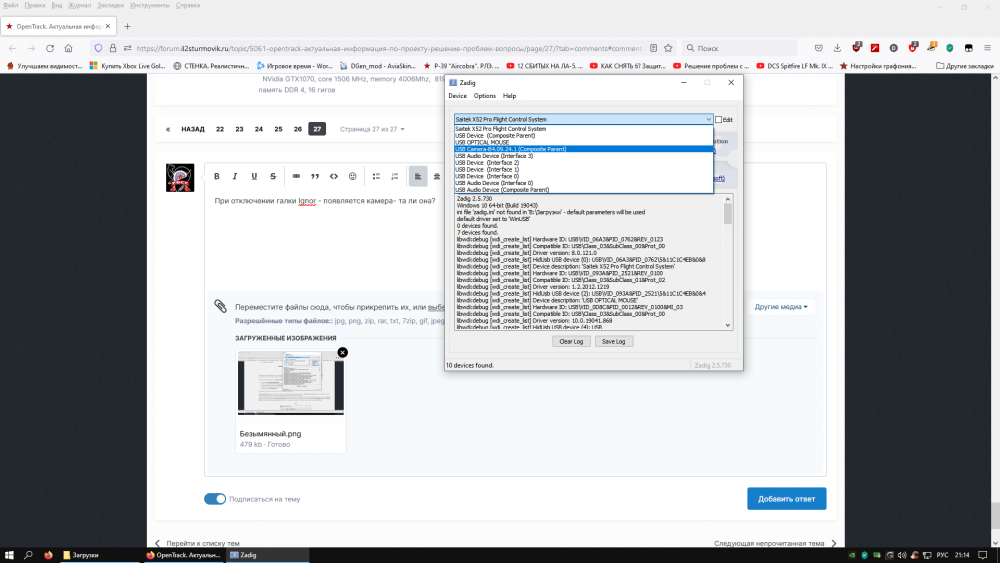Open Reader View in the address bar

tap(654, 48)
